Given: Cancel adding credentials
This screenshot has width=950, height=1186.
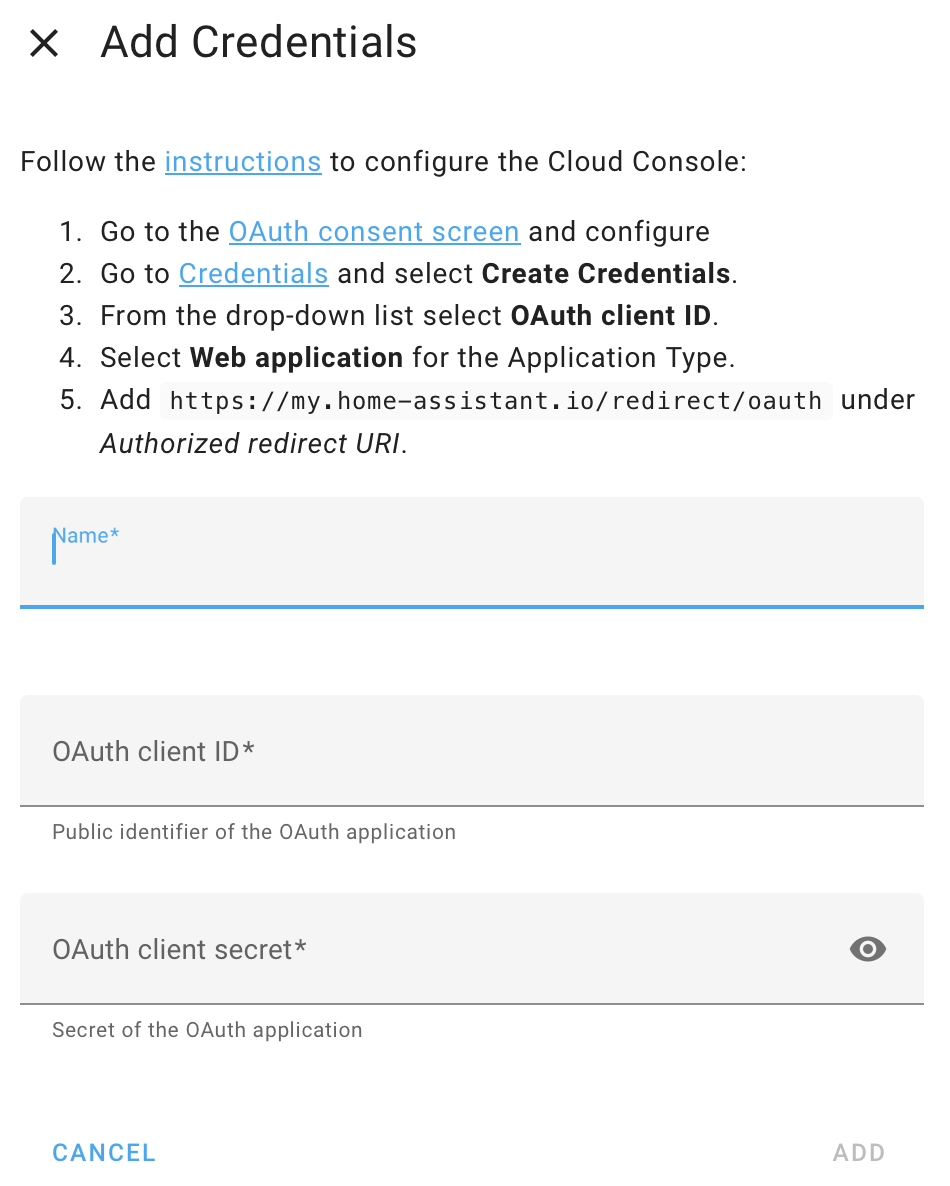Looking at the screenshot, I should [104, 1153].
